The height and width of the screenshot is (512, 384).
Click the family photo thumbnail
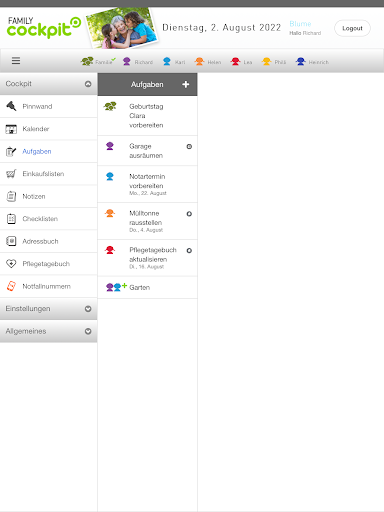coord(122,28)
